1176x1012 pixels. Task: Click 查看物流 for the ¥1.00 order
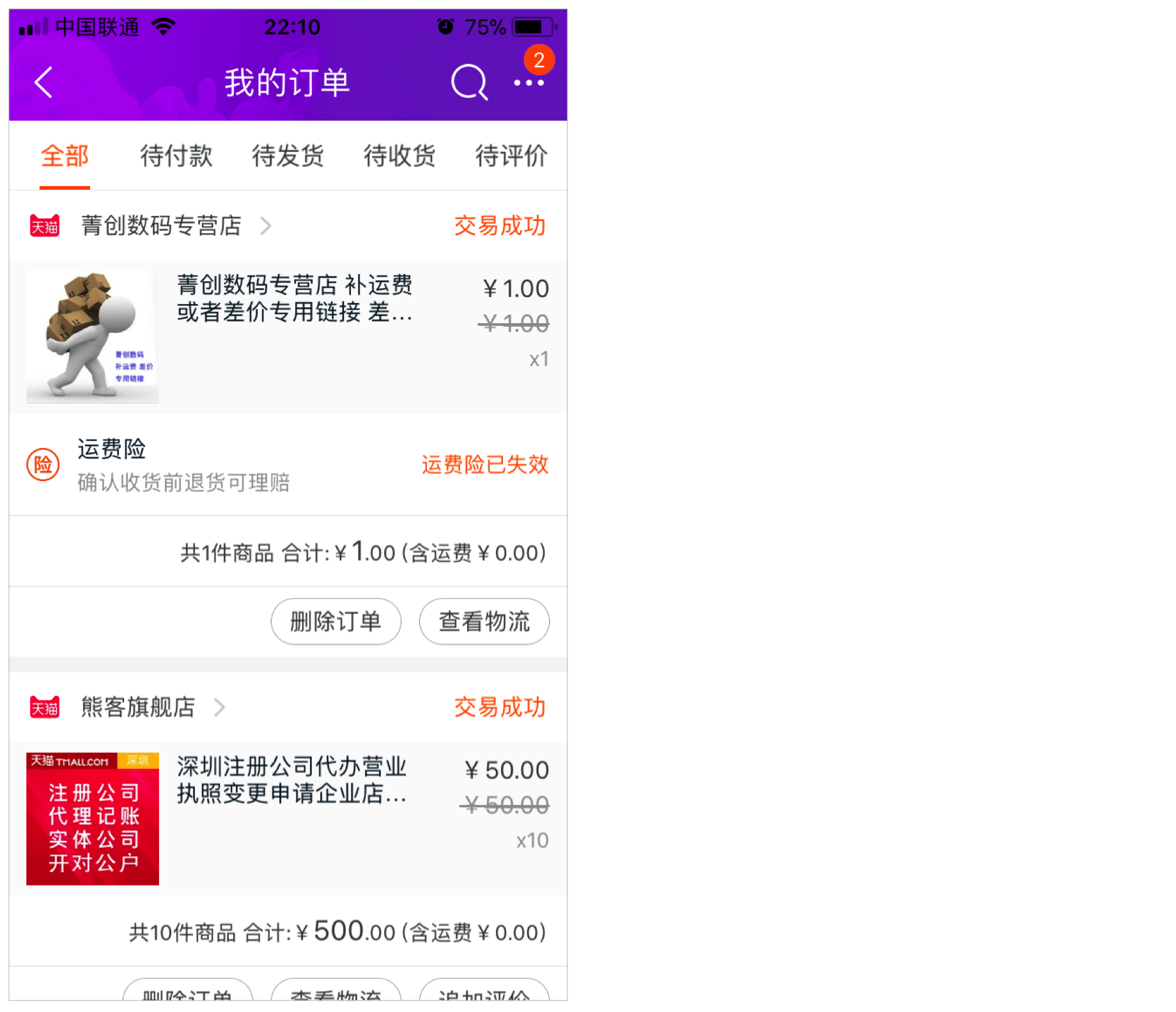click(484, 622)
